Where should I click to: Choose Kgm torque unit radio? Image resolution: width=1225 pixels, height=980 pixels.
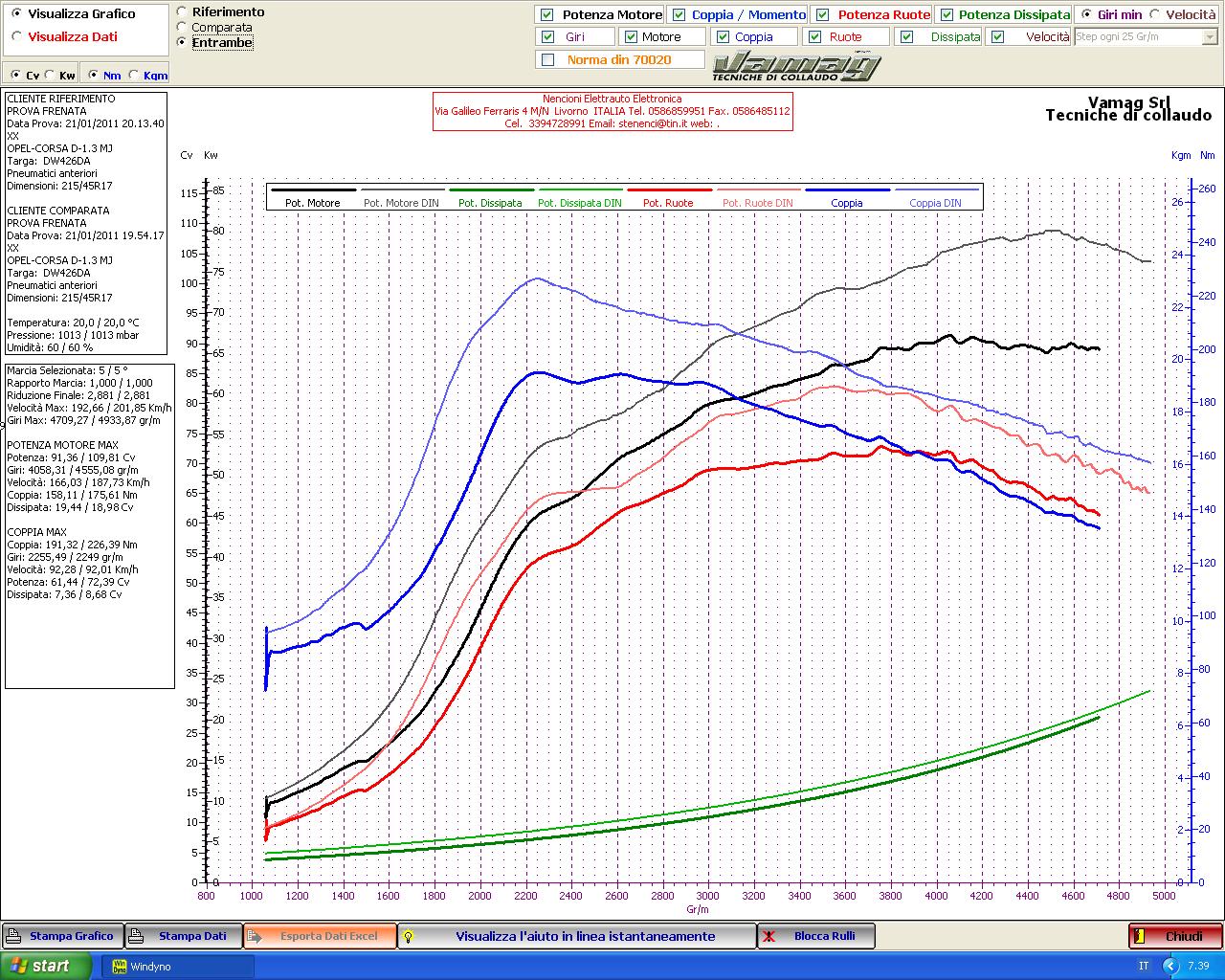coord(133,76)
